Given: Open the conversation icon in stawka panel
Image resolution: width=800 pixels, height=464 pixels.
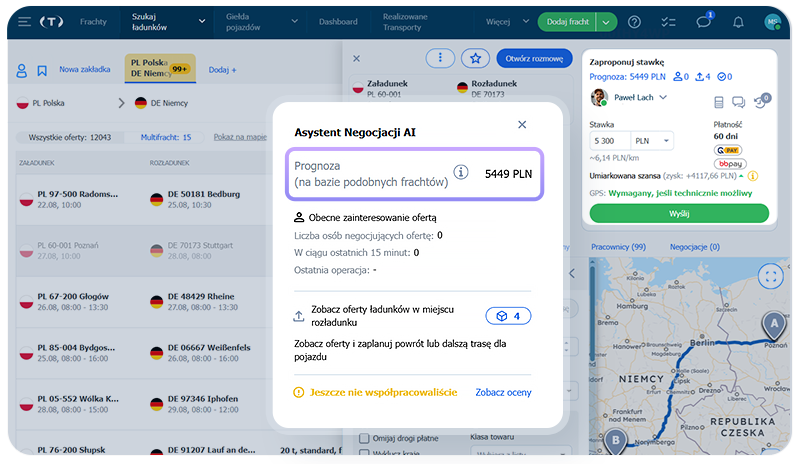Looking at the screenshot, I should (738, 102).
